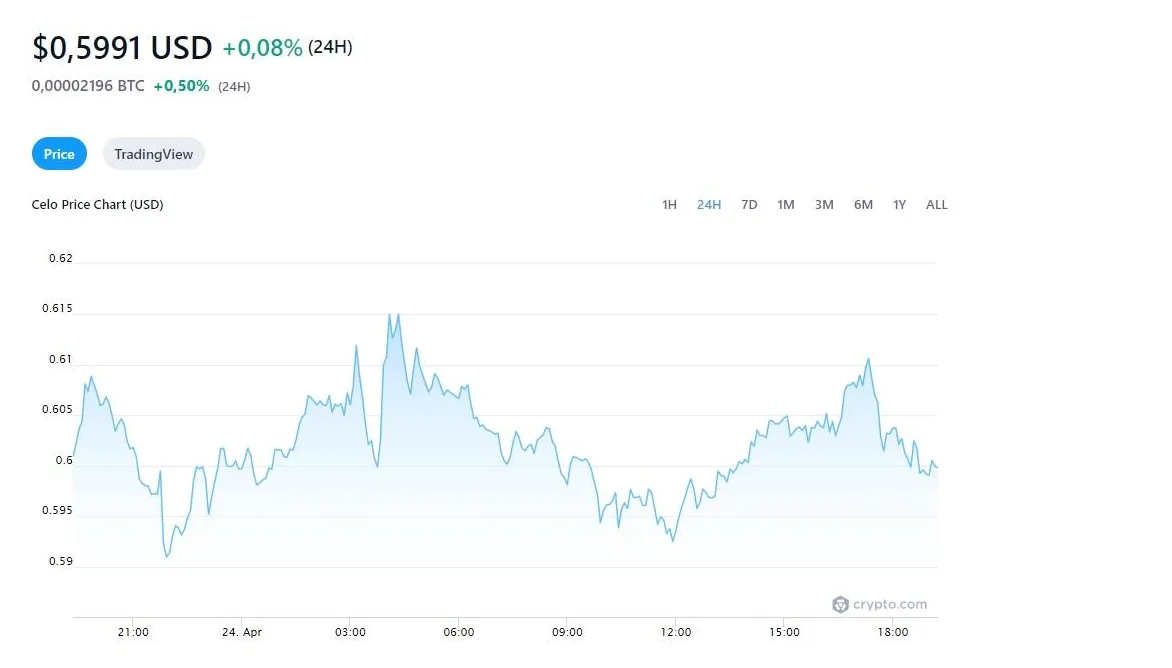Select the 1H timeframe
1172x668 pixels.
669,204
